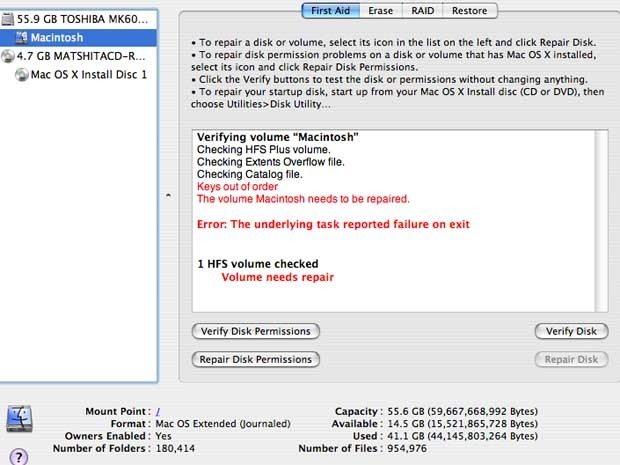The width and height of the screenshot is (620, 465).
Task: Click "Error: The underlying task reported failure" text
Action: [x=333, y=225]
